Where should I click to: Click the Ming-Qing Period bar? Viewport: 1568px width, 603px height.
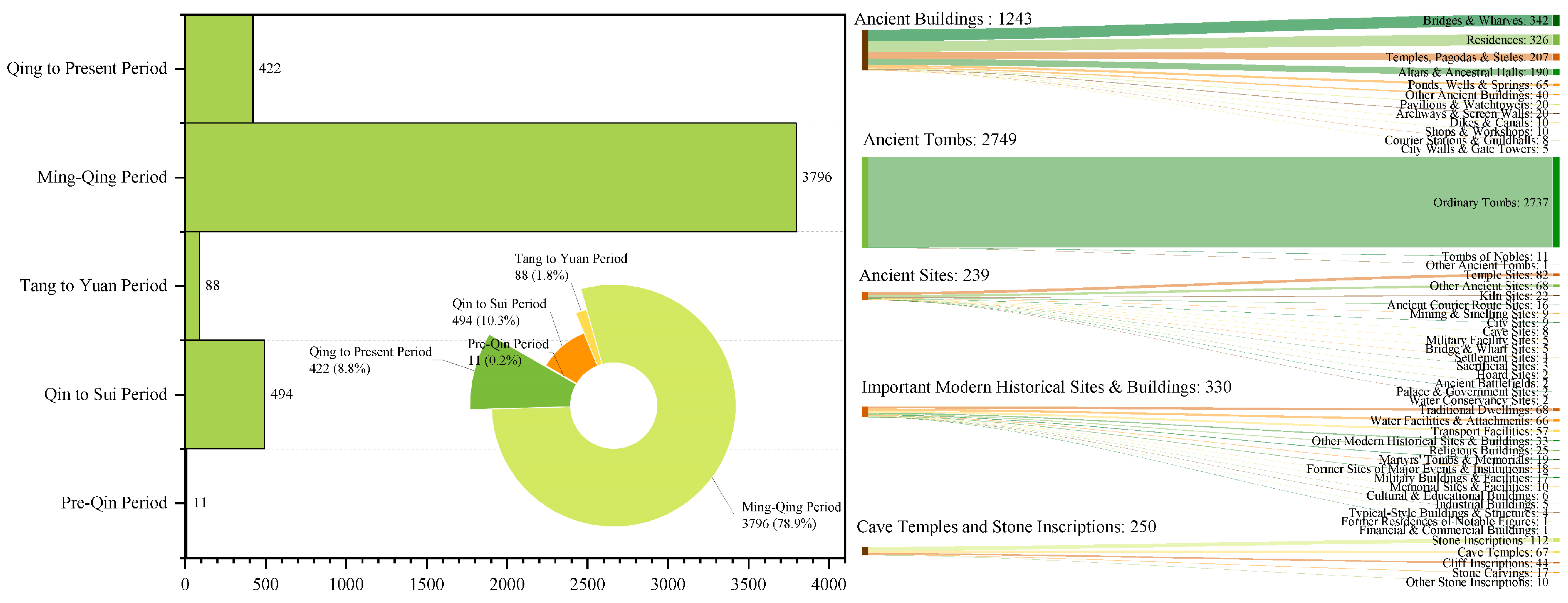click(491, 177)
